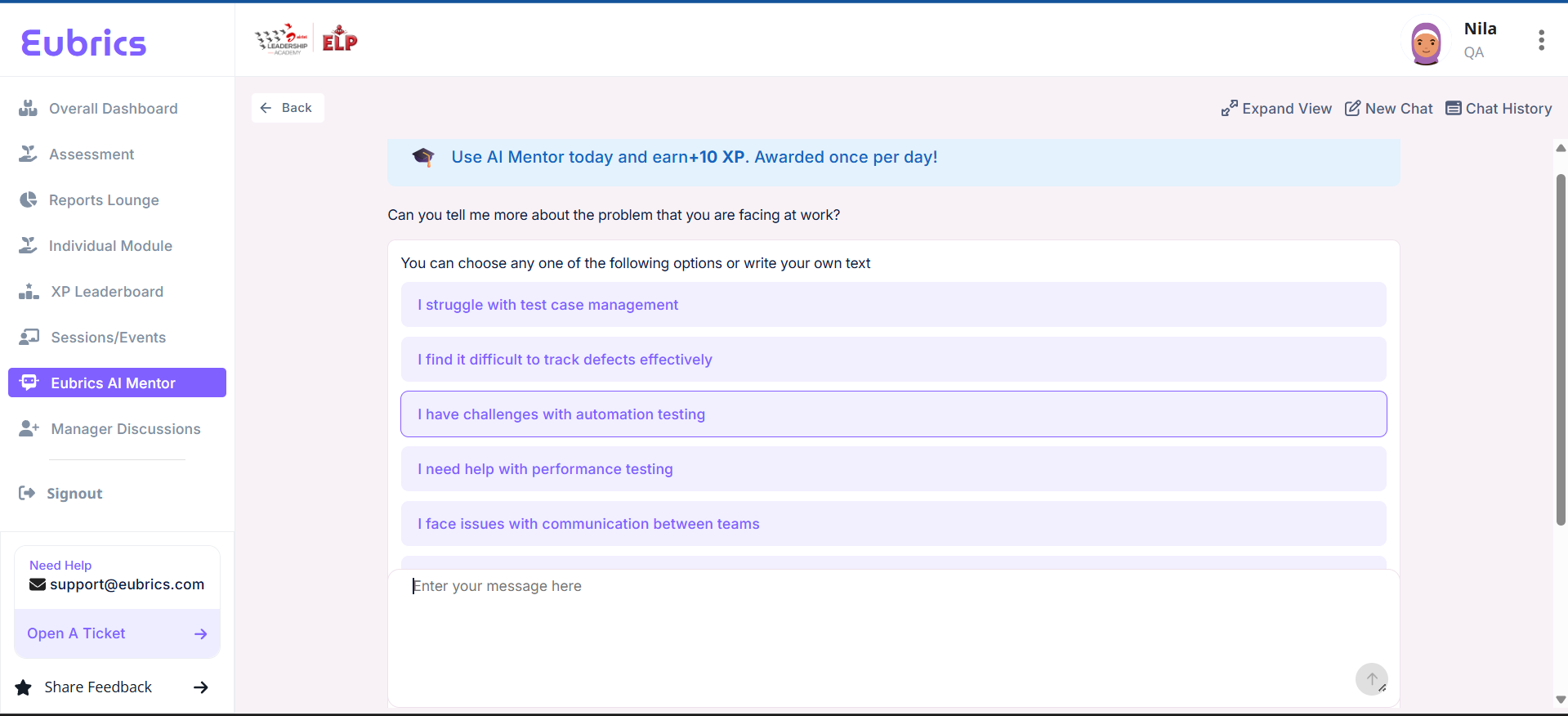Pick 'I need help with performance testing'
1568x716 pixels.
click(893, 469)
